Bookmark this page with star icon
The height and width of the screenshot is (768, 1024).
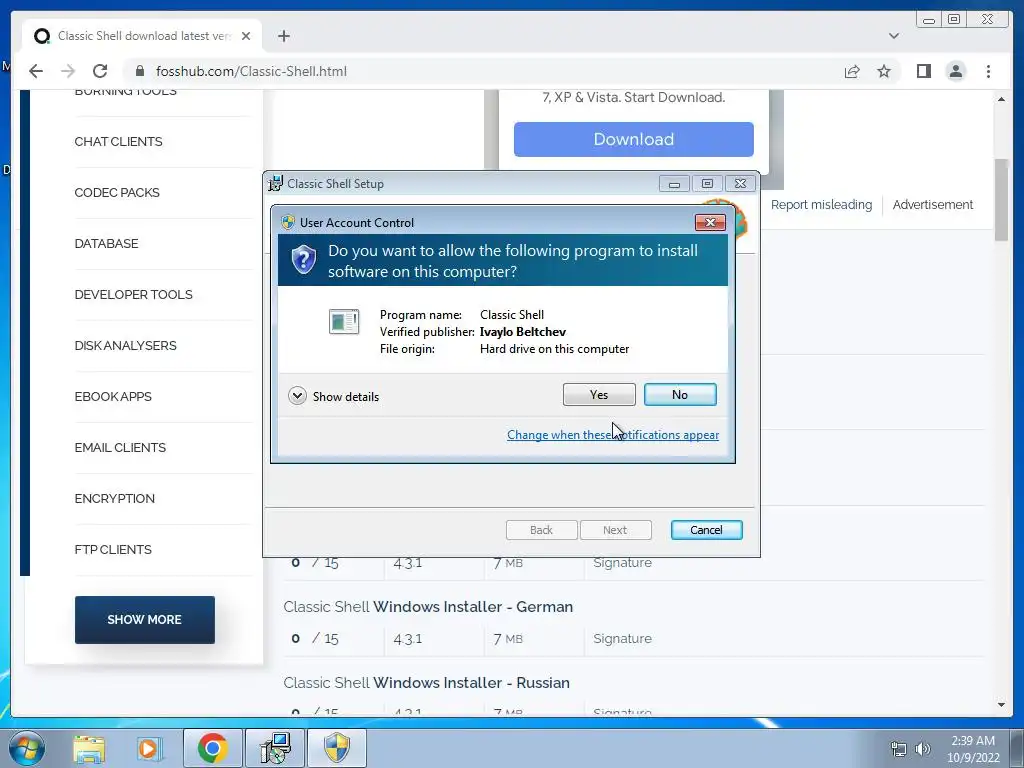[x=884, y=71]
